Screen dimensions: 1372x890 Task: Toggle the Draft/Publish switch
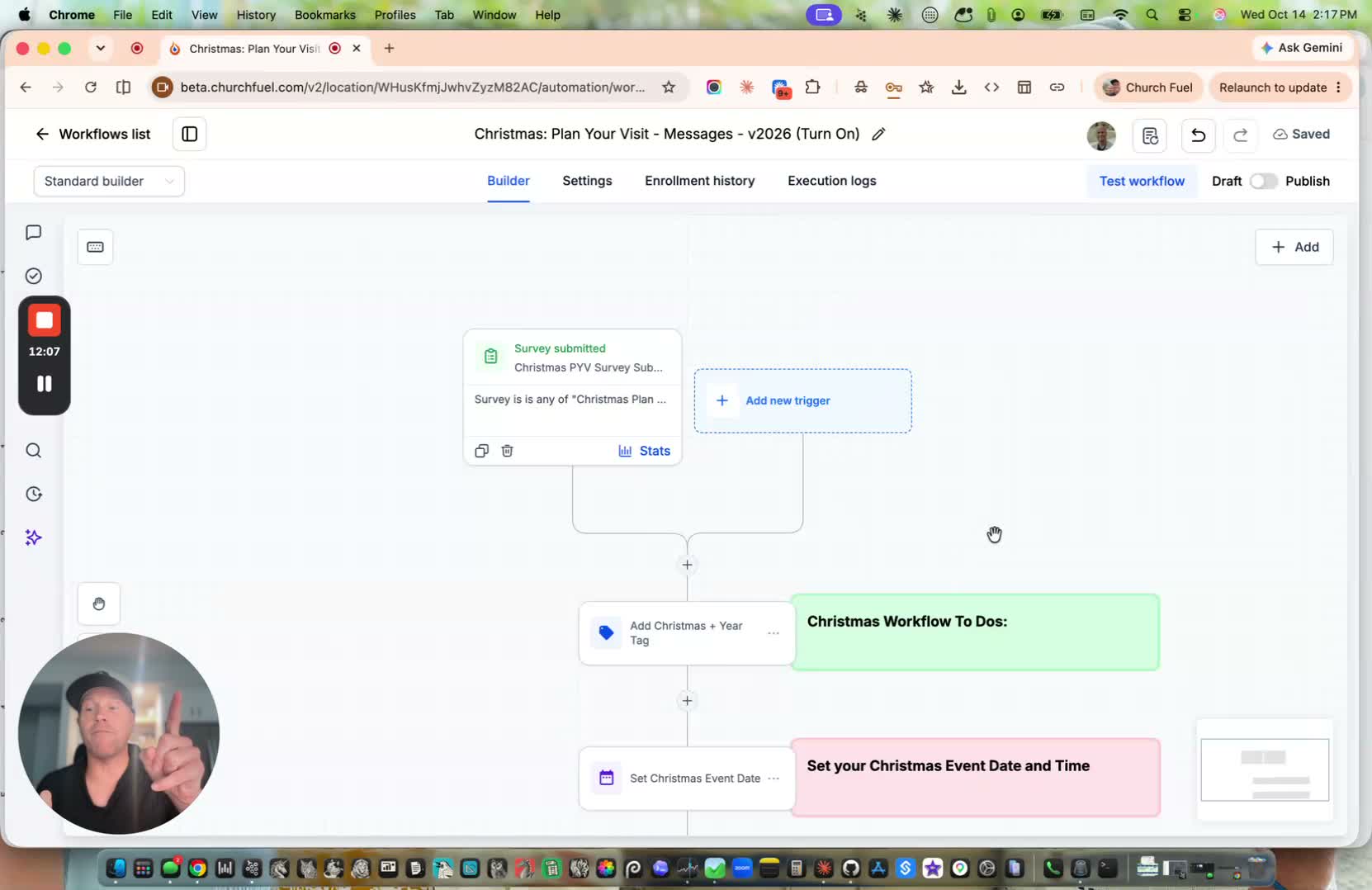[1263, 181]
